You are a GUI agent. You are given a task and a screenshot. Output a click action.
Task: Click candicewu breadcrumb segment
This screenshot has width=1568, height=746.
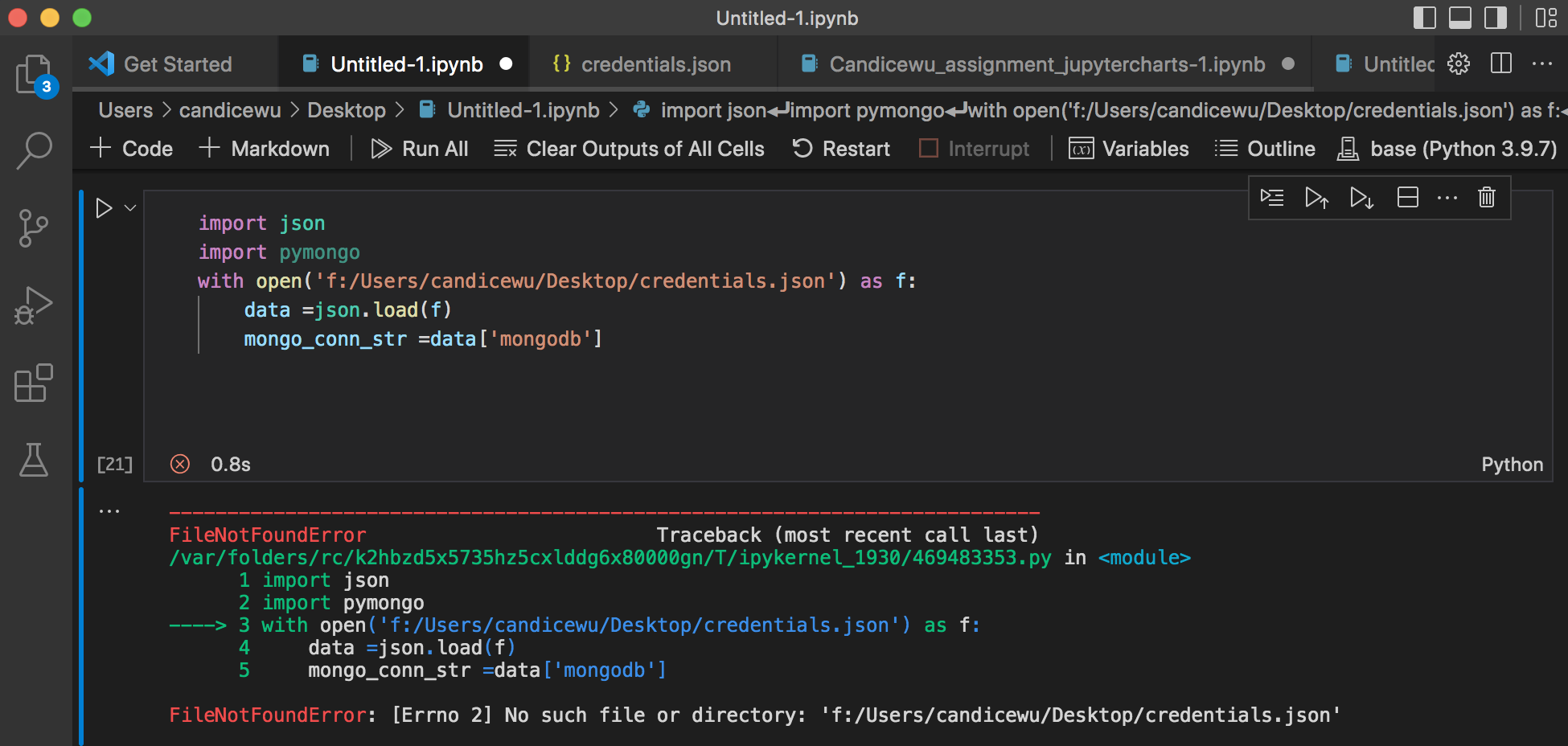tap(230, 110)
